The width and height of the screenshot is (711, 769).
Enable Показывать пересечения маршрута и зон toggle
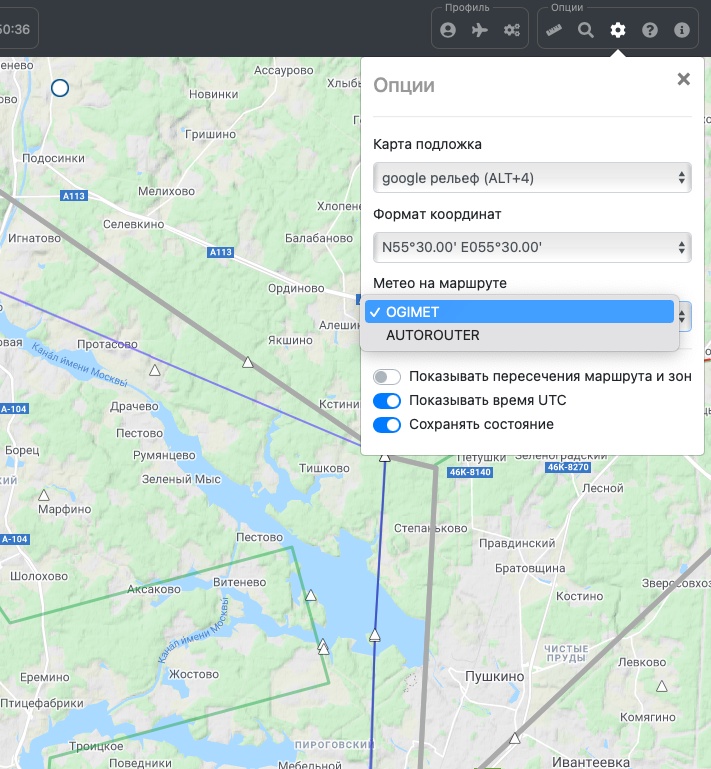point(387,377)
